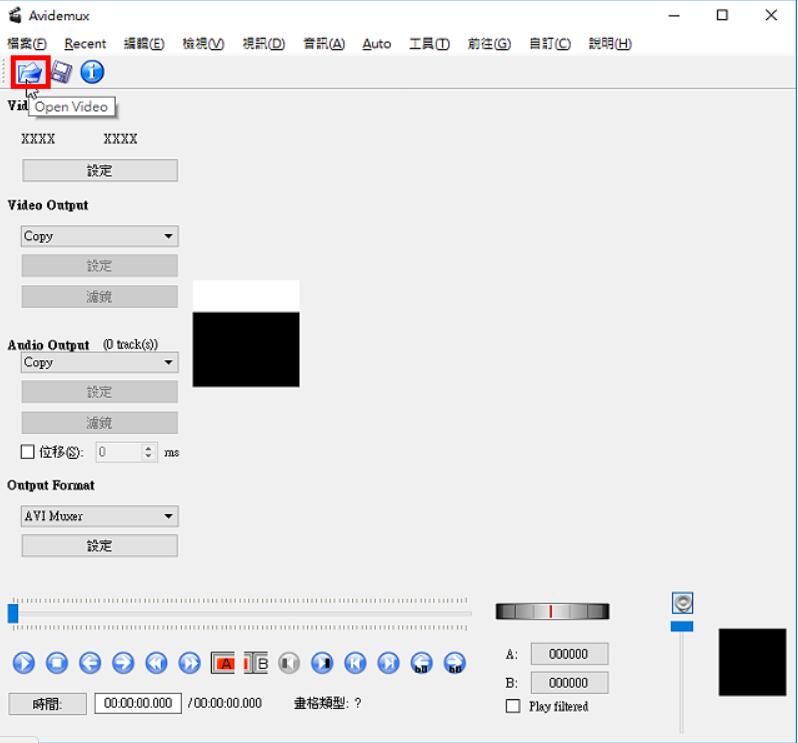Open the 檔案(F) menu
Viewport: 798px width, 743px height.
26,44
